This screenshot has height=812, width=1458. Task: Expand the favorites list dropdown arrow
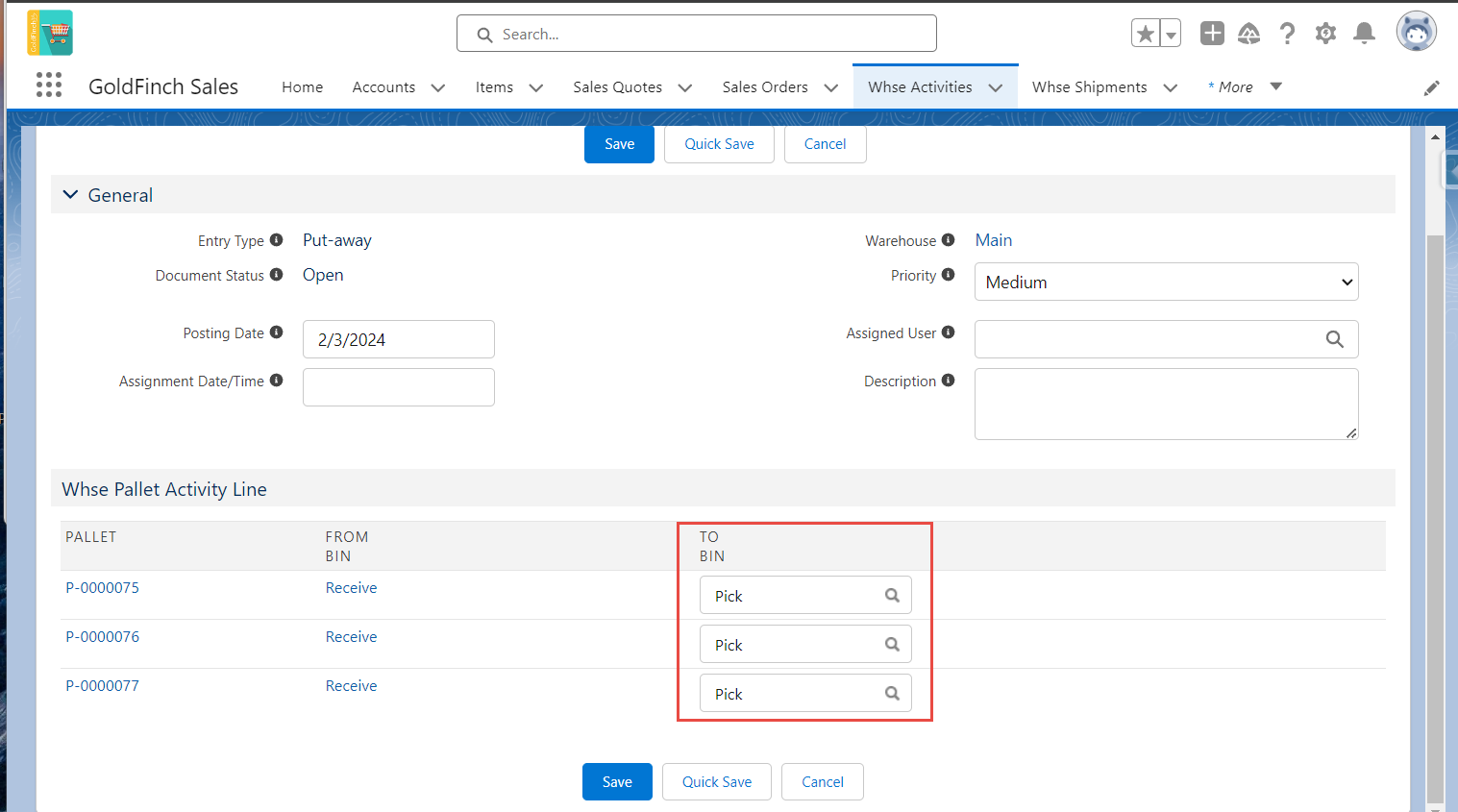[1171, 34]
